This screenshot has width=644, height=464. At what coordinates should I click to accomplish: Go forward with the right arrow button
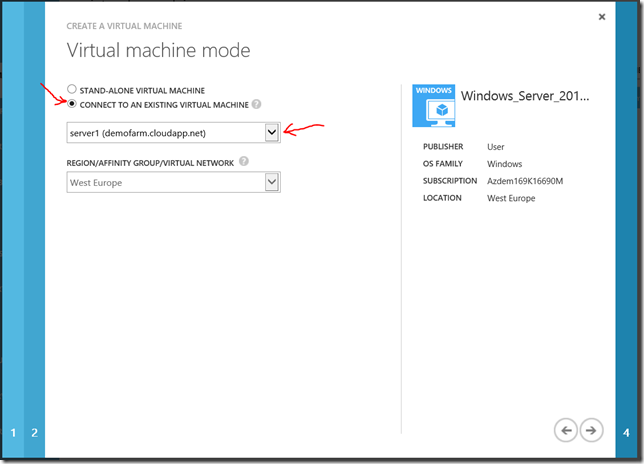591,430
